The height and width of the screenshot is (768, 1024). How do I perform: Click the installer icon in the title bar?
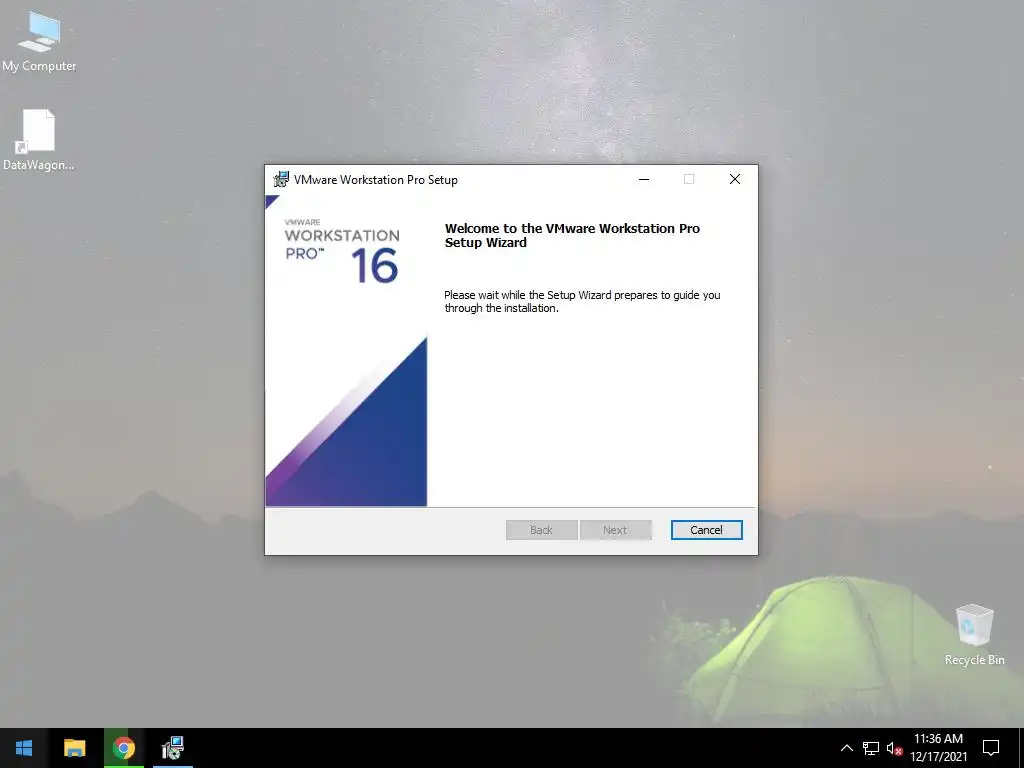coord(281,179)
